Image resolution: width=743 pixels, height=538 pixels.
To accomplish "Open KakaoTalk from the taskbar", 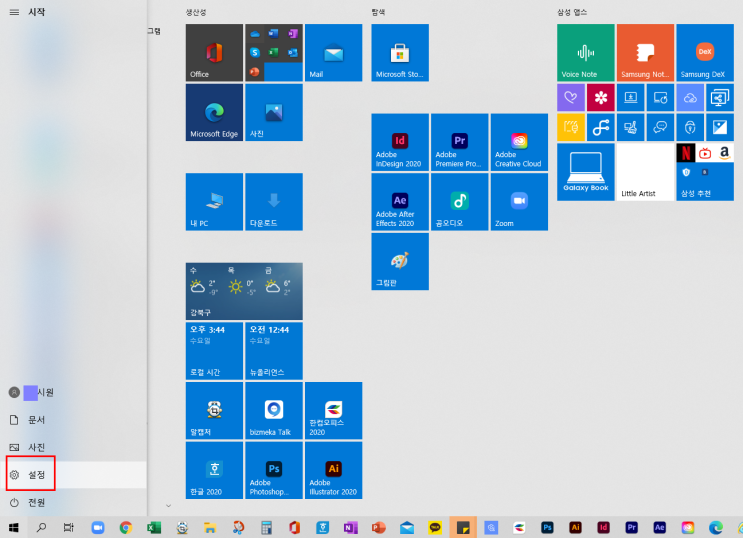I will (435, 527).
